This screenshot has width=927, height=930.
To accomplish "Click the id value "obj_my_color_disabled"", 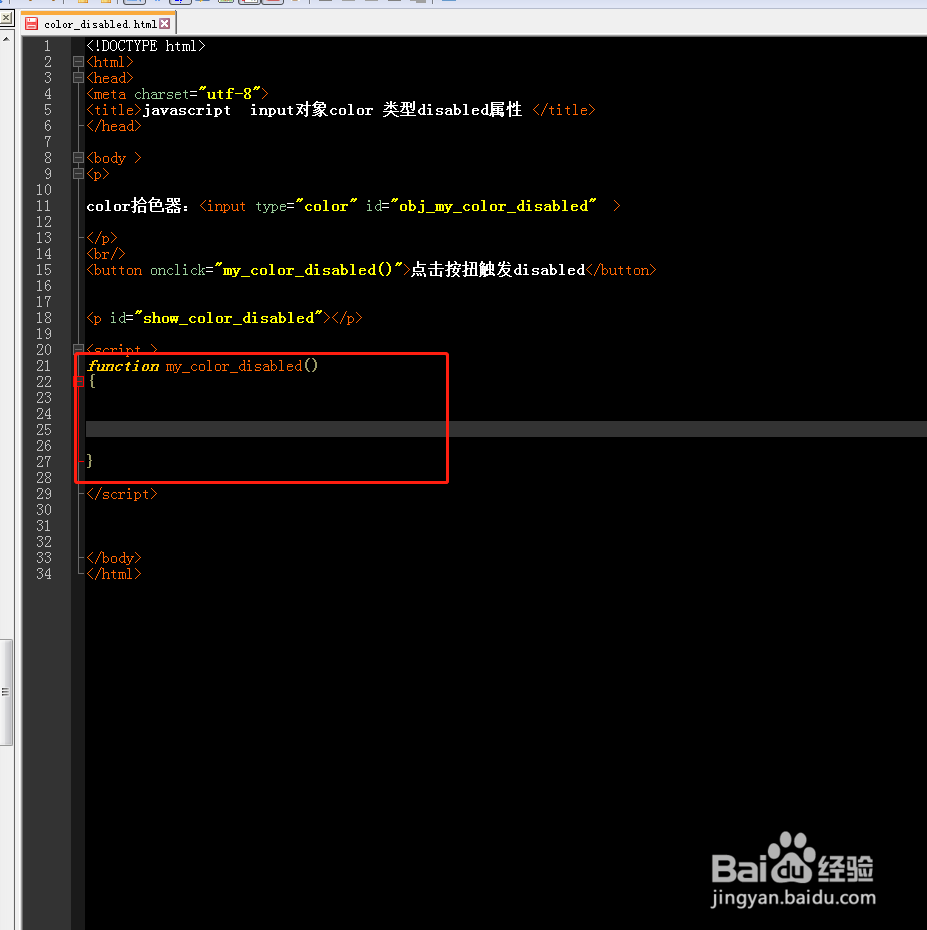I will (493, 206).
